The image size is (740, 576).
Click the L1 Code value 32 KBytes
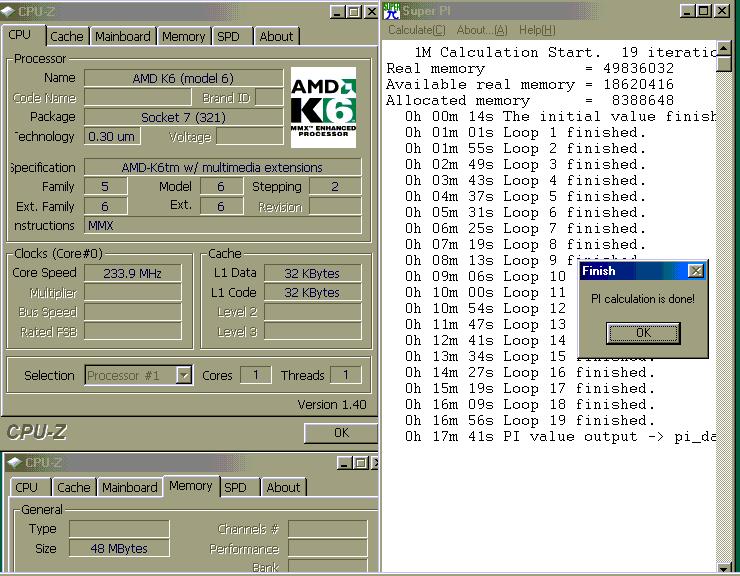coord(312,292)
